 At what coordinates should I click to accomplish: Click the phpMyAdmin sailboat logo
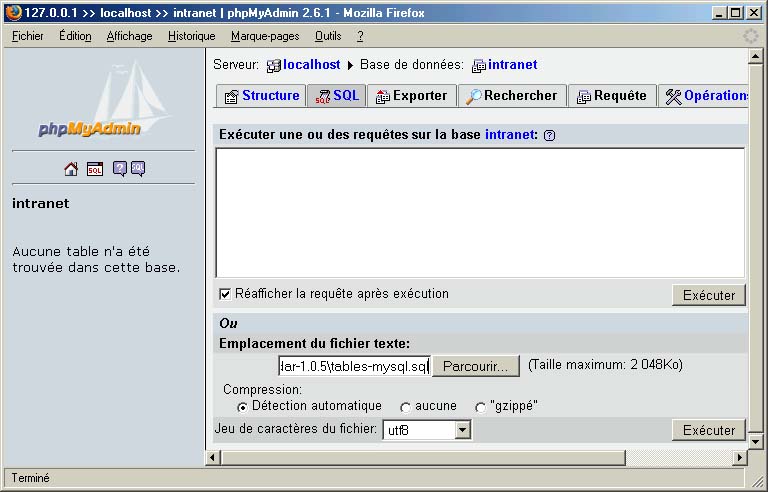click(104, 98)
